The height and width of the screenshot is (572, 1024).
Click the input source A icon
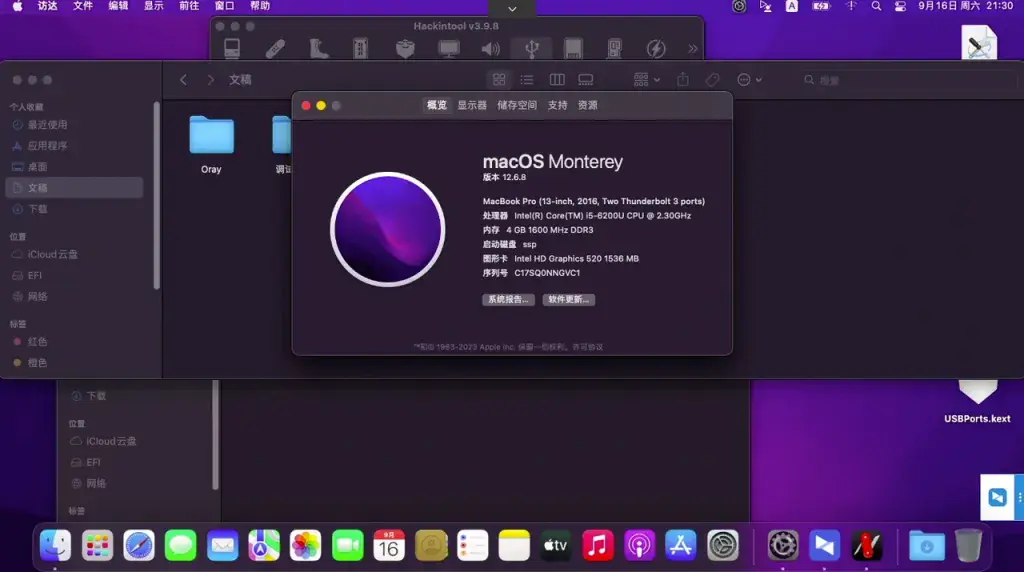tap(792, 6)
